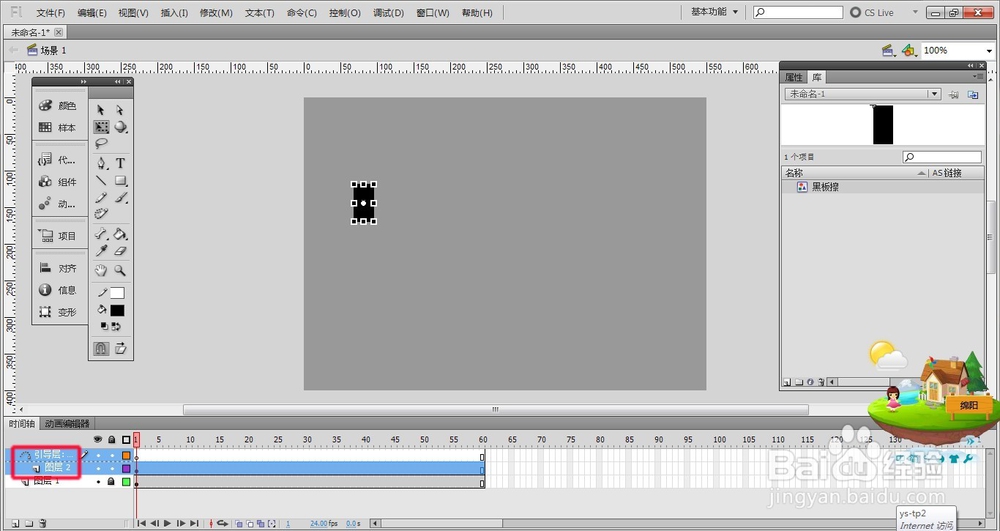Select the Line tool
1000x531 pixels.
click(101, 180)
